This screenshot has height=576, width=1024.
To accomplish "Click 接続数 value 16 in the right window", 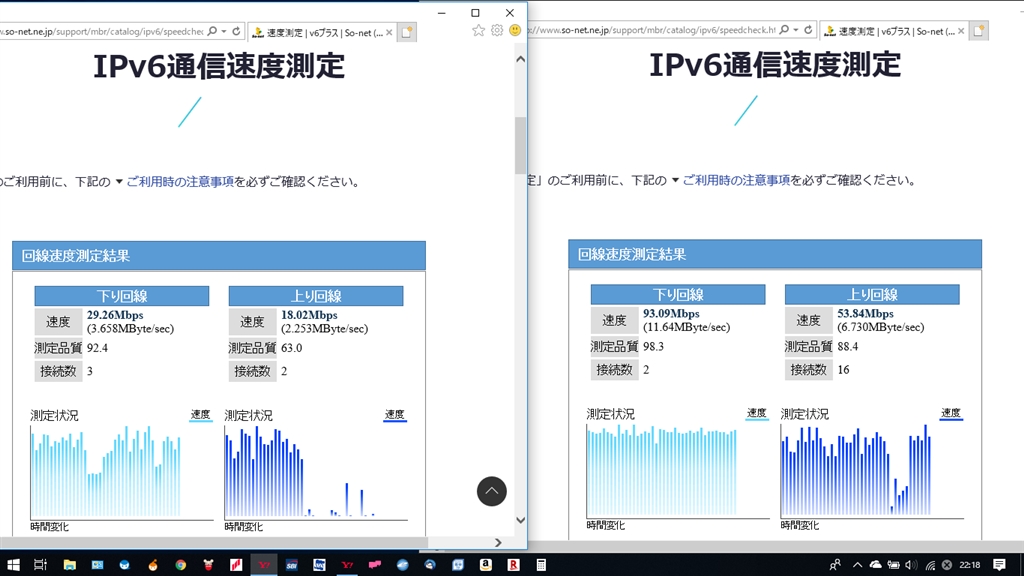I will click(843, 370).
